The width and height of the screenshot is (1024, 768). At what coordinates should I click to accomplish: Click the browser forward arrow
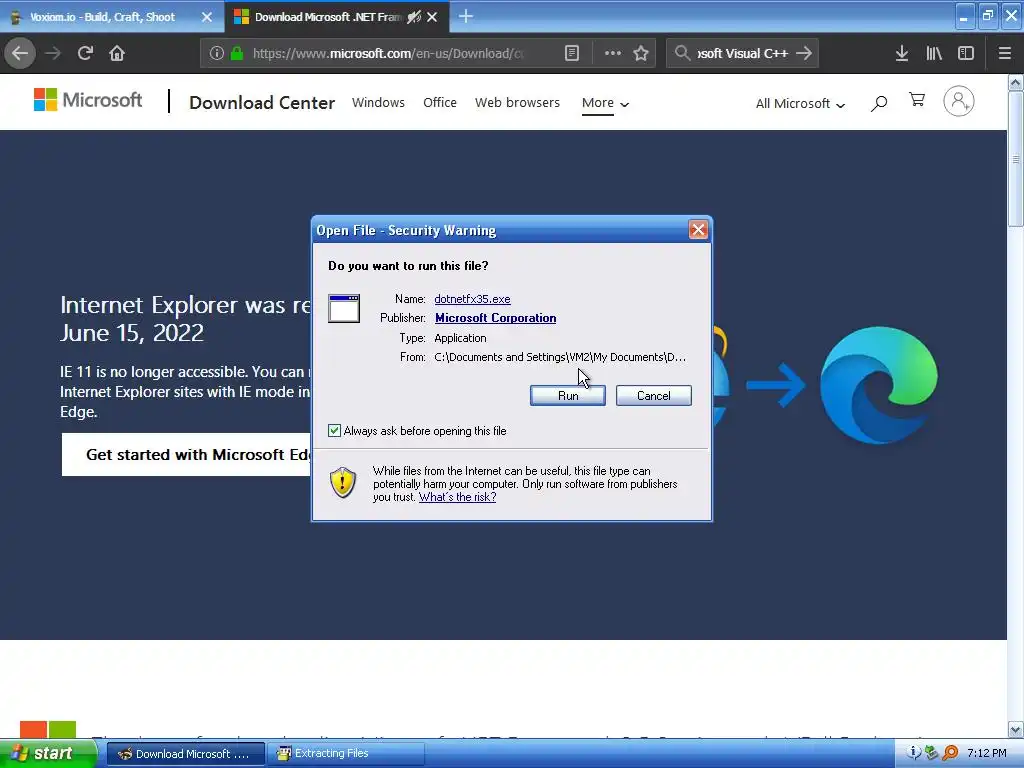pyautogui.click(x=53, y=53)
